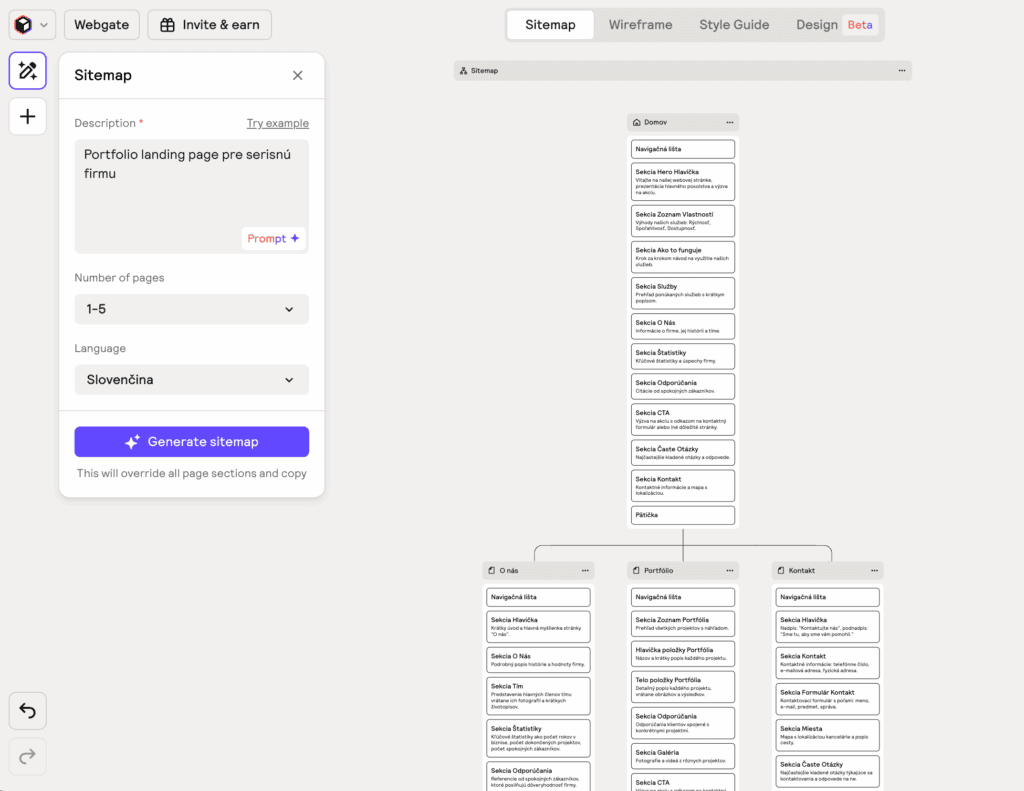
Task: Click the Webgate project button
Action: pyautogui.click(x=101, y=25)
